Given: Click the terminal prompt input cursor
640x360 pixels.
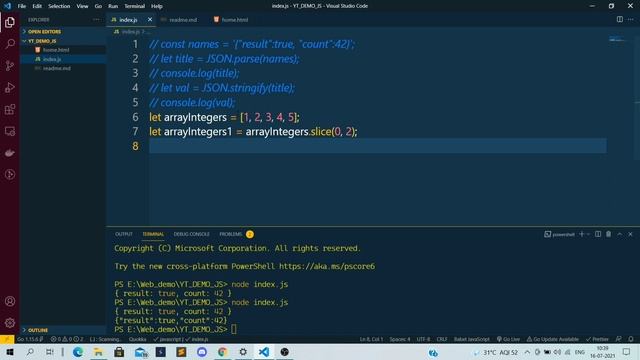Looking at the screenshot, I should [x=233, y=329].
